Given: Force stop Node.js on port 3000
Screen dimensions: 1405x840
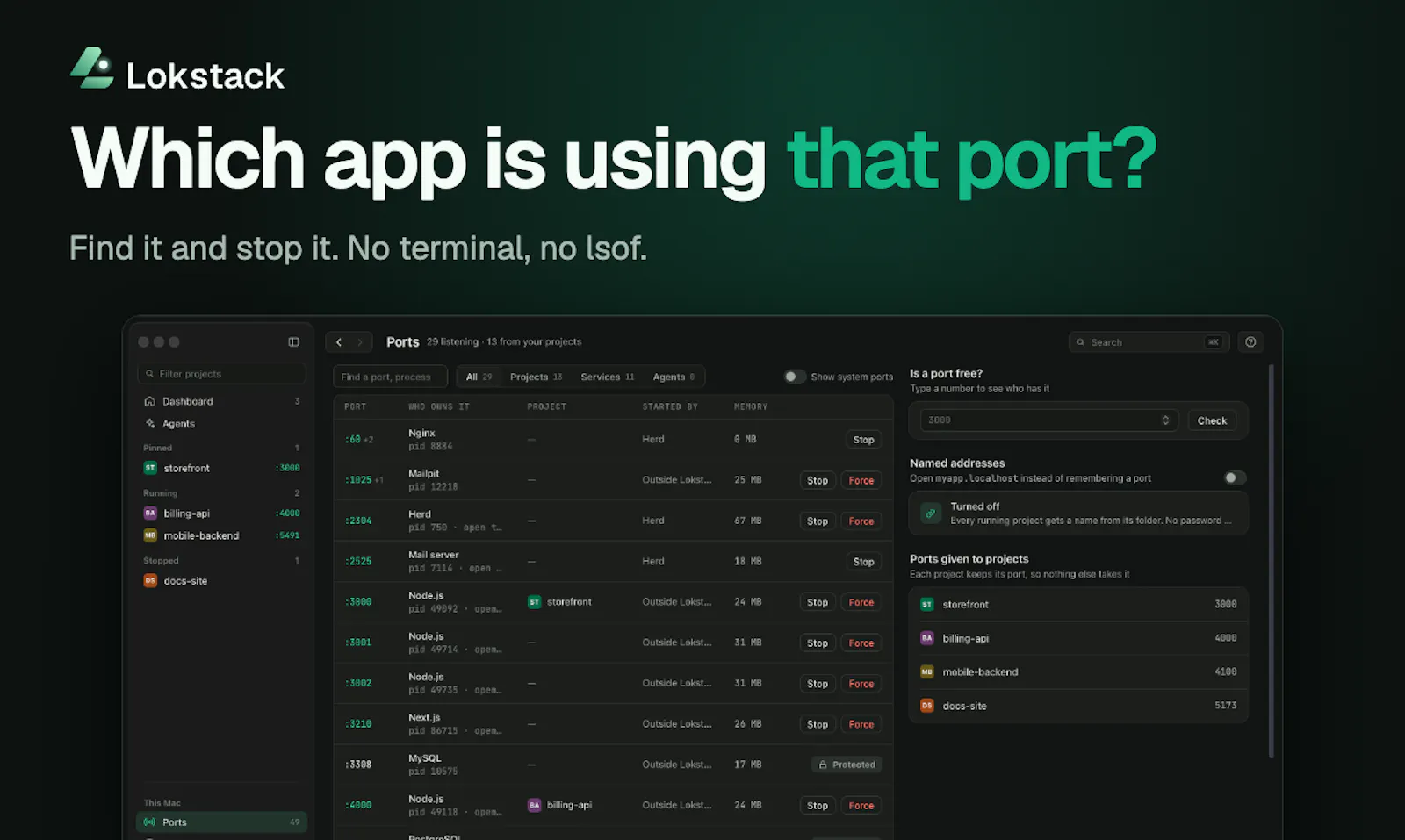Looking at the screenshot, I should [x=861, y=602].
